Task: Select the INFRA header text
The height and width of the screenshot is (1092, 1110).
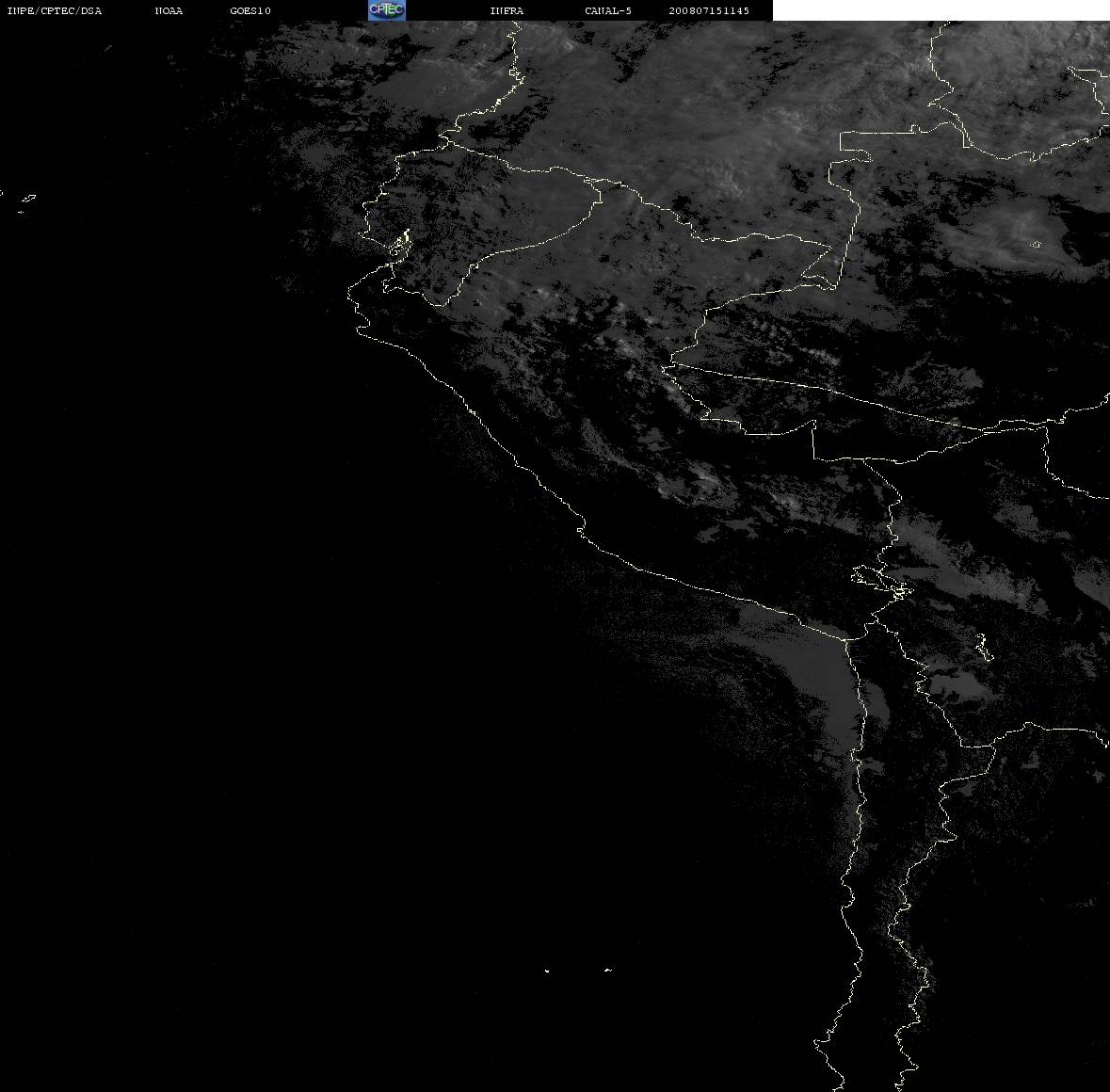Action: [x=507, y=10]
